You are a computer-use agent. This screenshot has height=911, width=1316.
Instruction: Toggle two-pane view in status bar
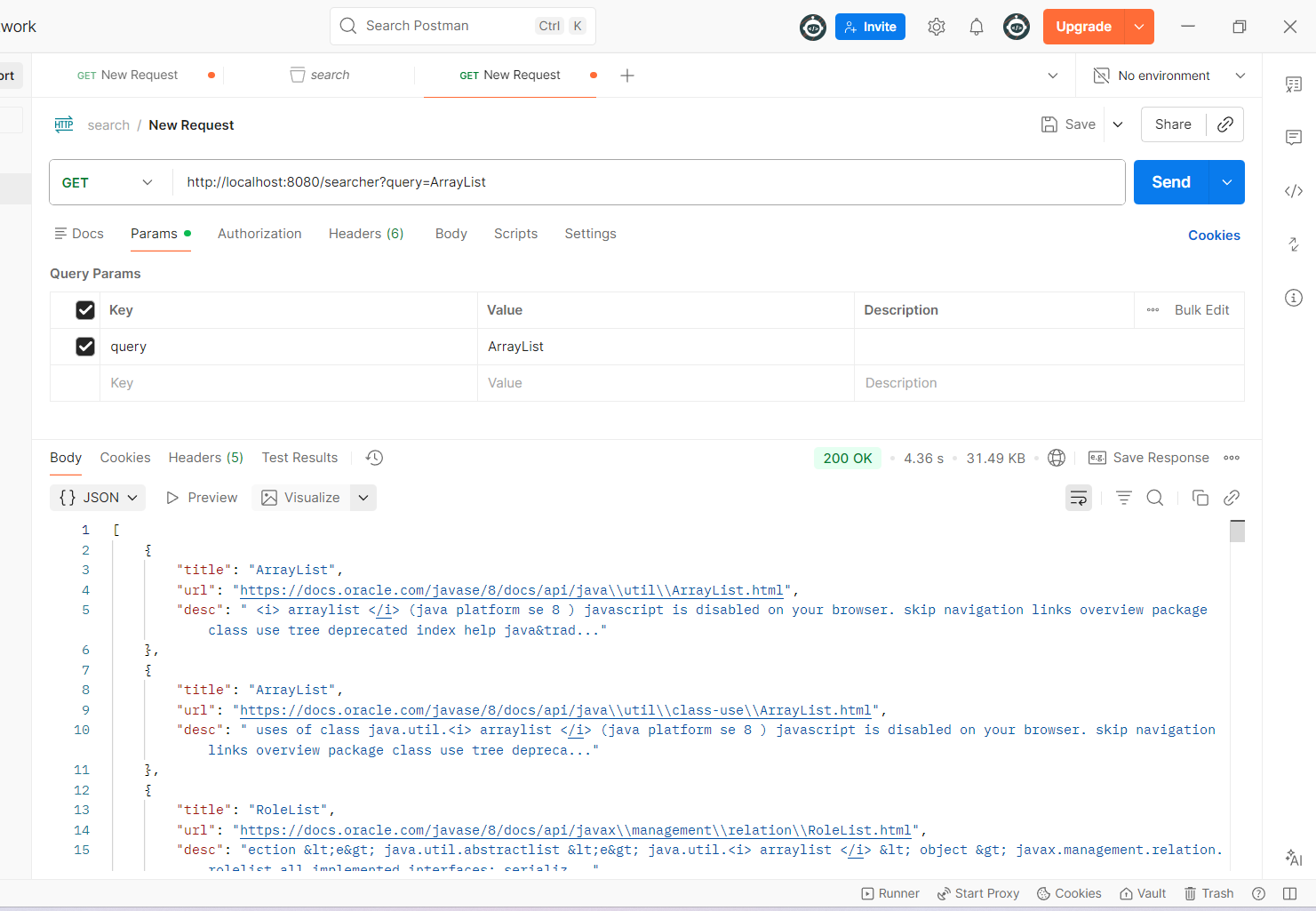click(x=1290, y=893)
